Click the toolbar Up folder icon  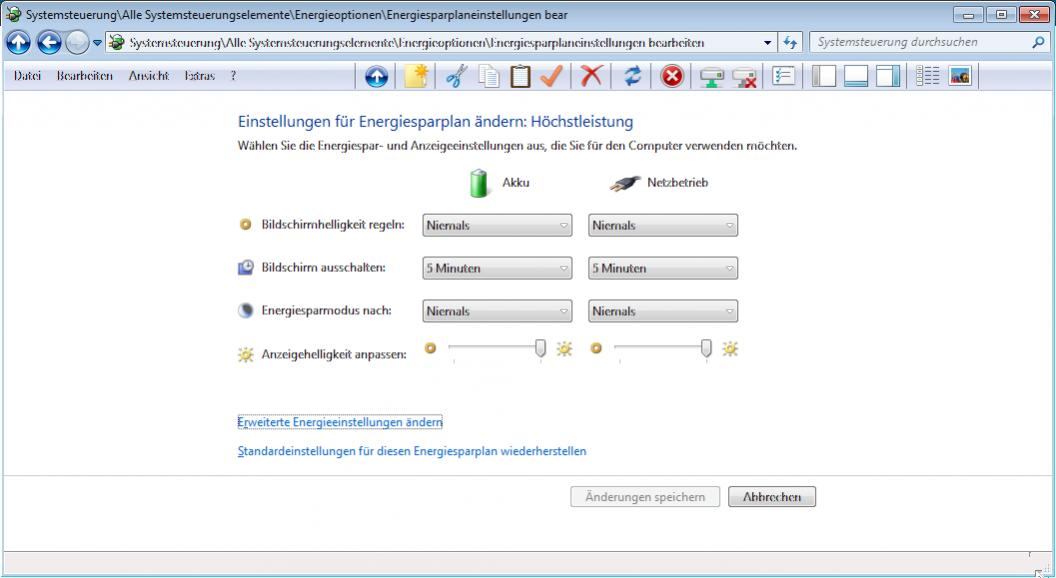[376, 76]
